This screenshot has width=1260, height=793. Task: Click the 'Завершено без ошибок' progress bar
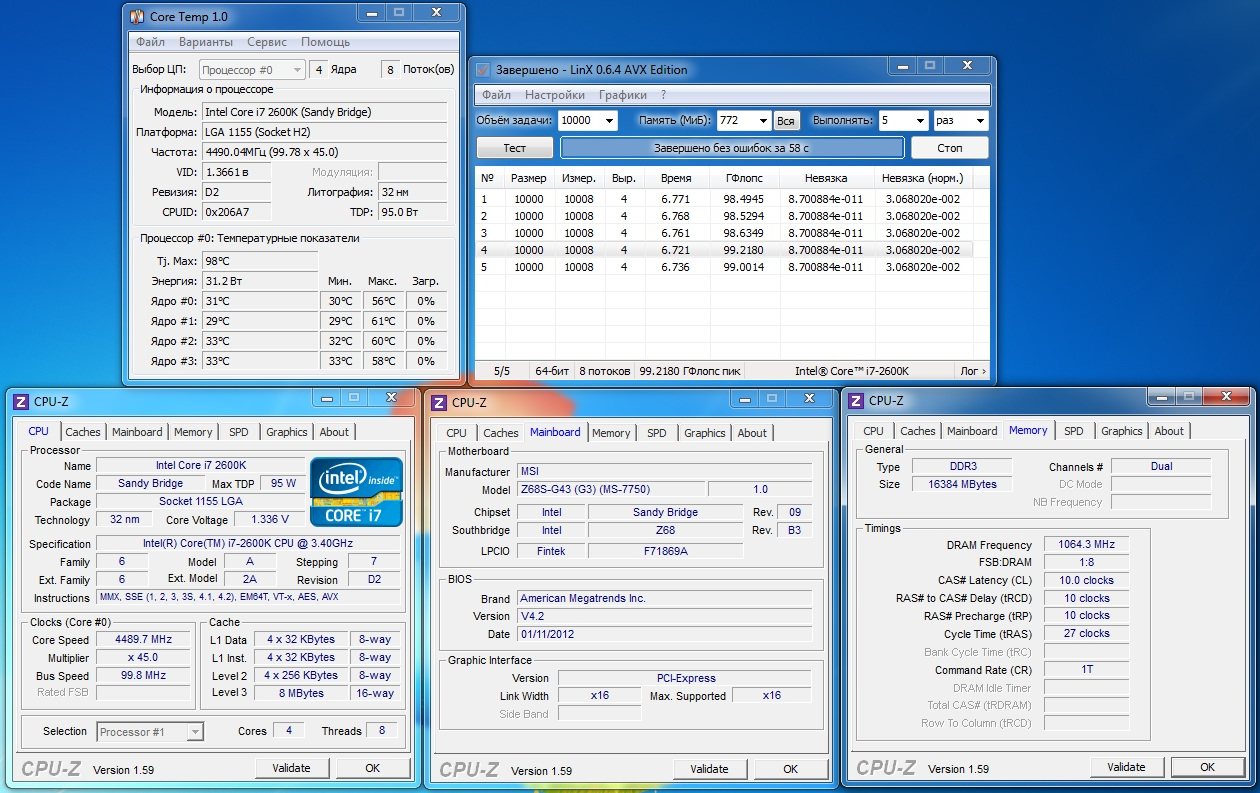[x=731, y=148]
